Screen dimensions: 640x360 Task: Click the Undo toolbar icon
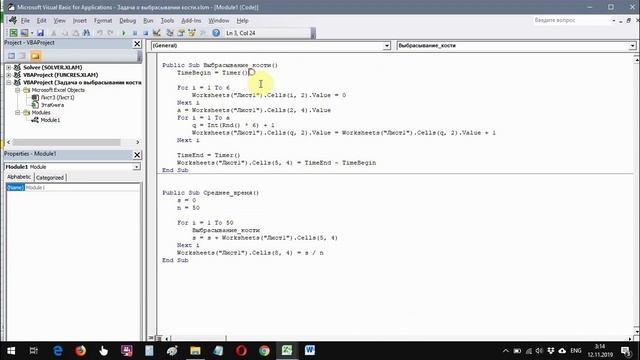pos(100,33)
